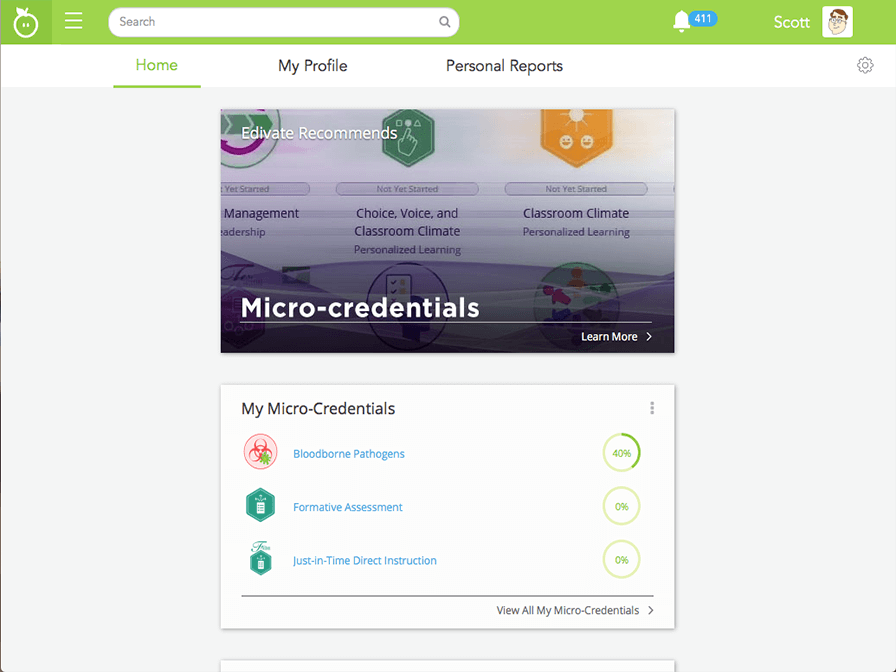
Task: Click the orange Classroom Climate badge
Action: click(x=577, y=138)
